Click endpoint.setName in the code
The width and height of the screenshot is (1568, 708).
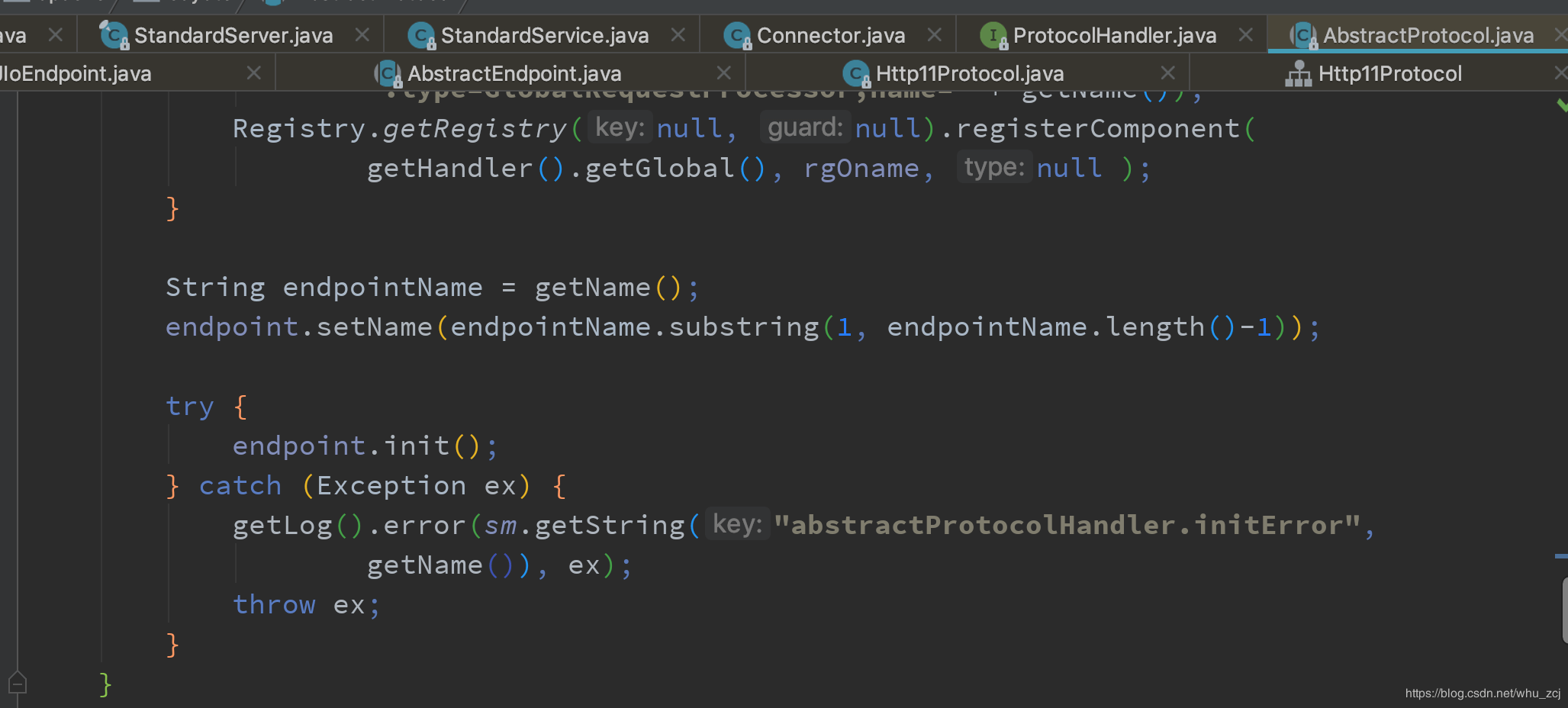click(x=299, y=327)
